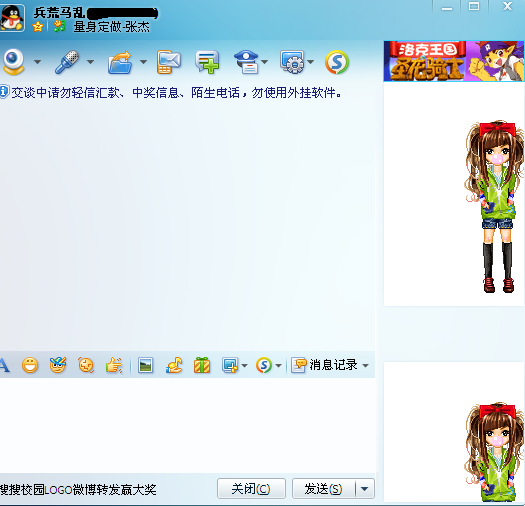
Task: Open the report/police cap icon
Action: tap(246, 62)
